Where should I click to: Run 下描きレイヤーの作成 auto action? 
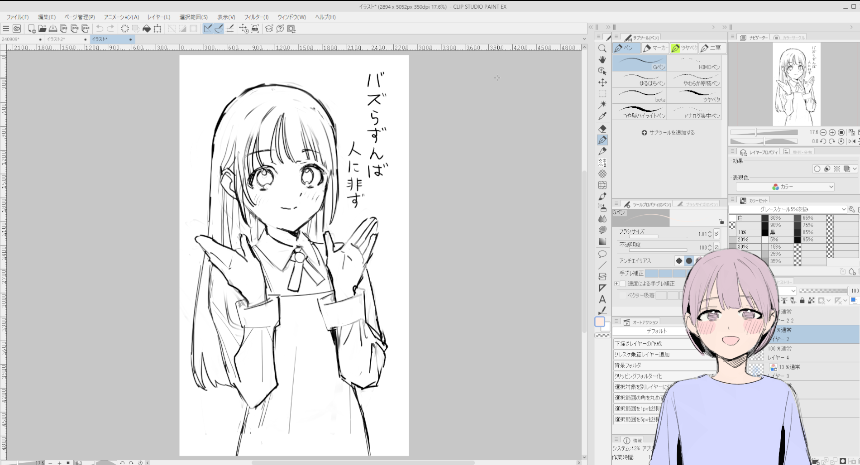pyautogui.click(x=650, y=343)
